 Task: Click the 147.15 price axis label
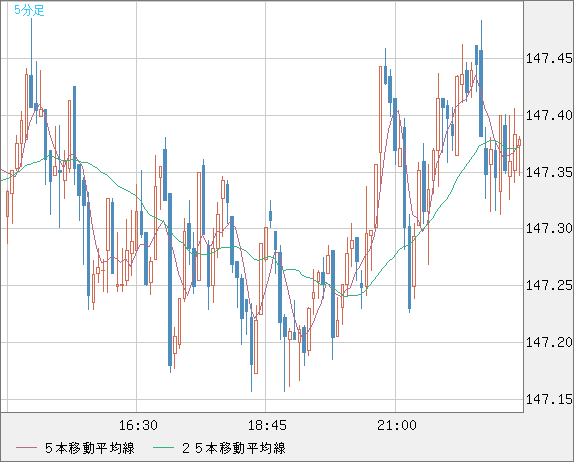click(549, 399)
